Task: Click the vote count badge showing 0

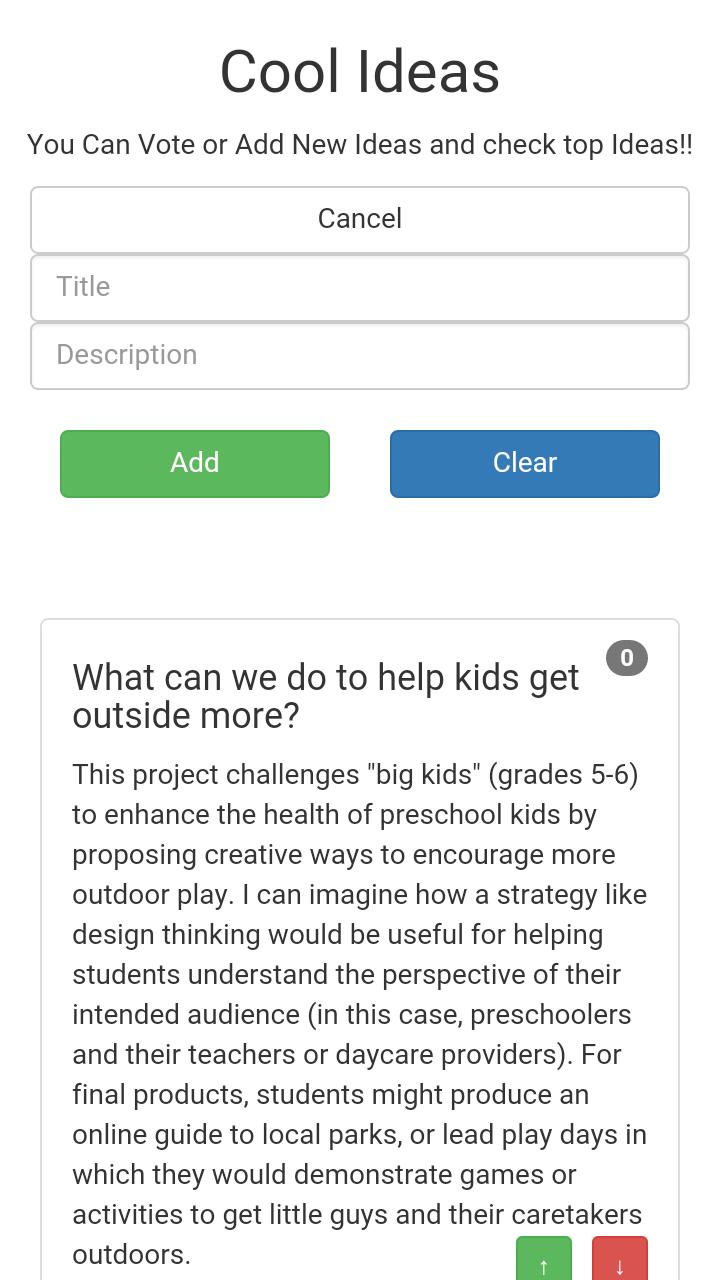Action: pos(627,658)
